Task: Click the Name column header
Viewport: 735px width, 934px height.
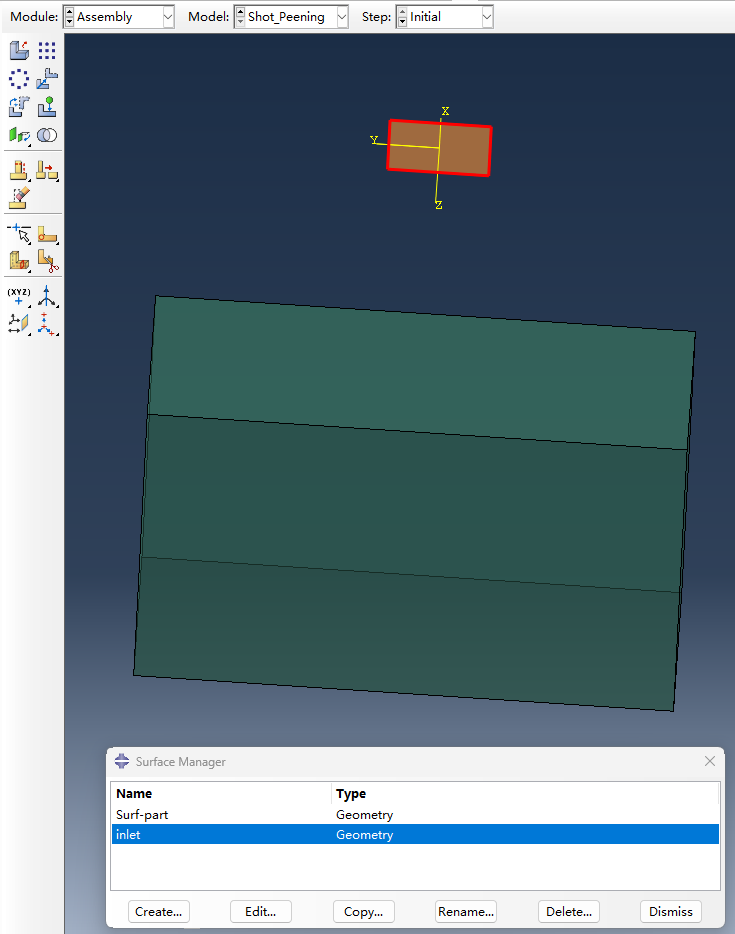Action: 221,793
